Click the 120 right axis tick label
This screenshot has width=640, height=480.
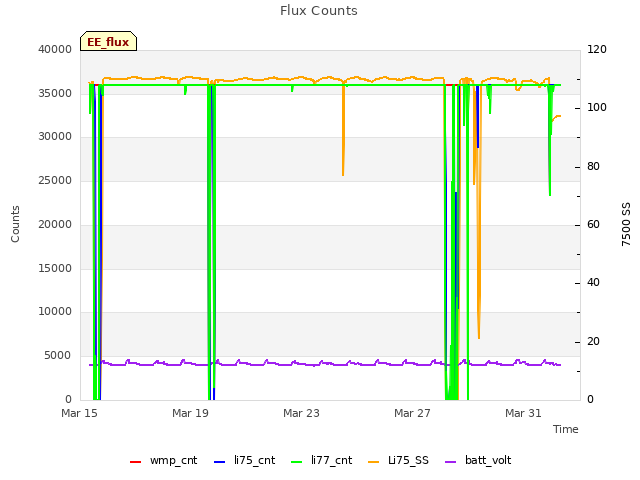point(597,49)
